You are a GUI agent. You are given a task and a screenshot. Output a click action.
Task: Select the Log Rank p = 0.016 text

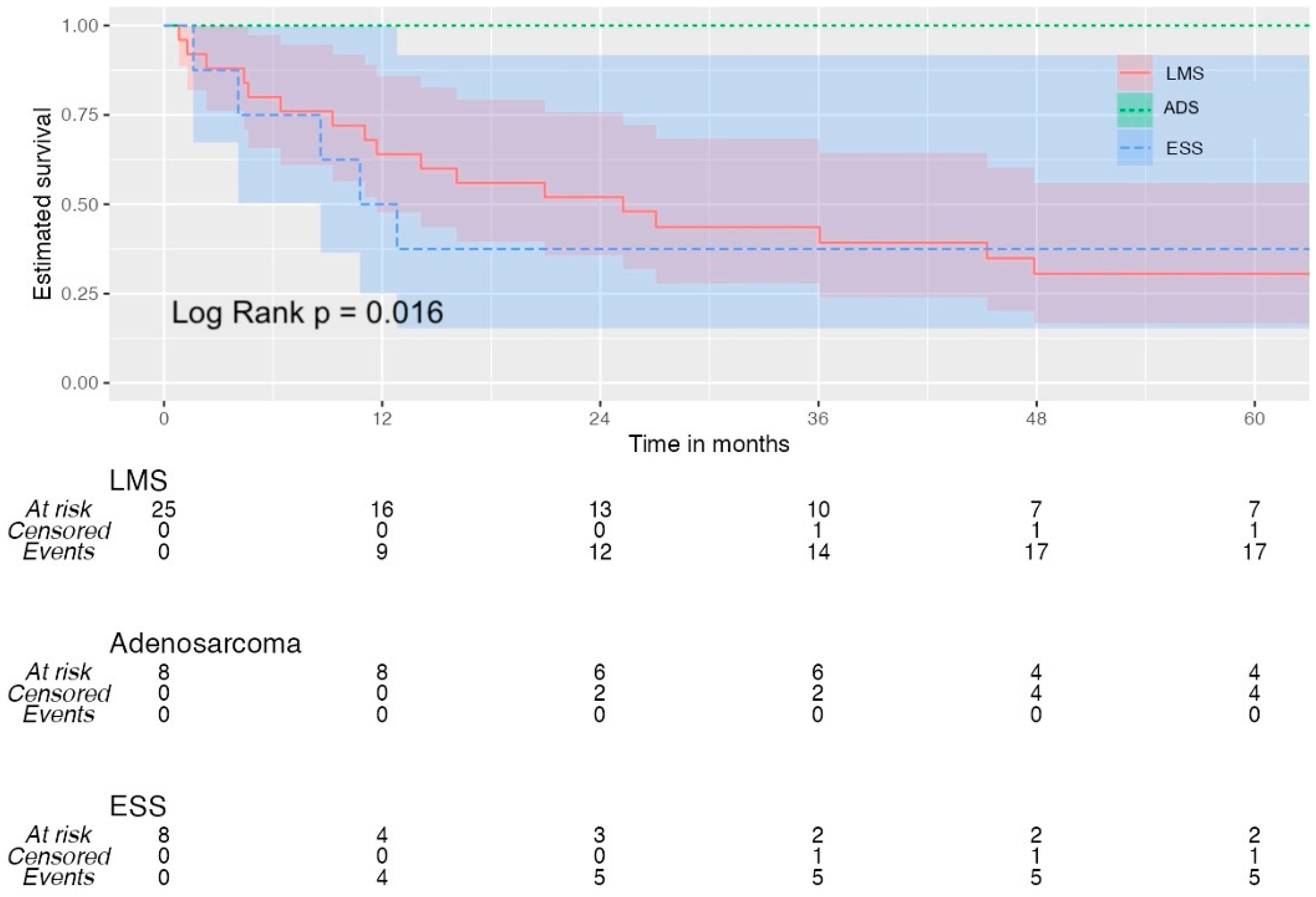click(307, 312)
